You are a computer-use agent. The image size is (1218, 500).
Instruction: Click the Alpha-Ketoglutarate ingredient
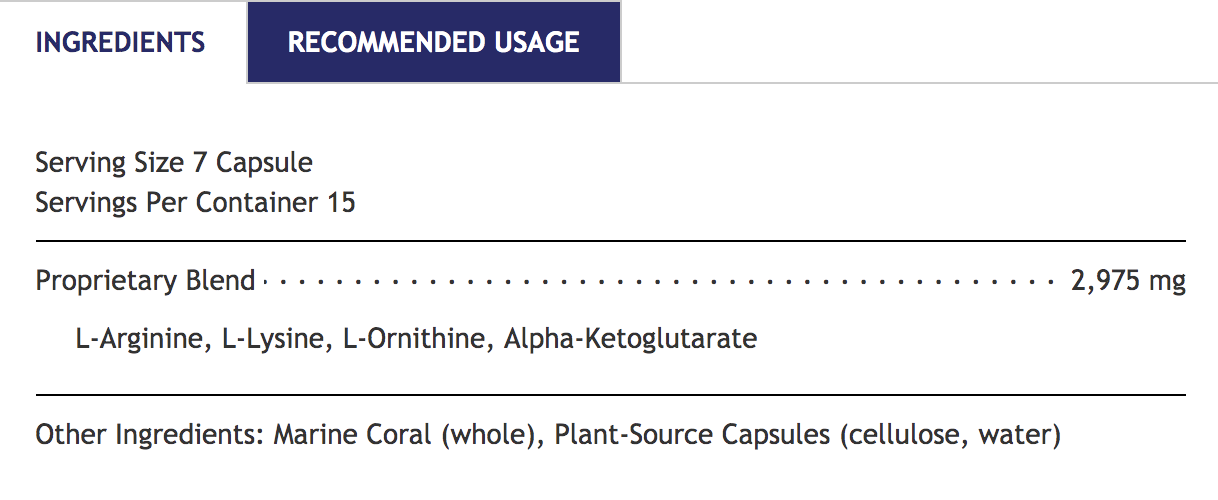[630, 339]
